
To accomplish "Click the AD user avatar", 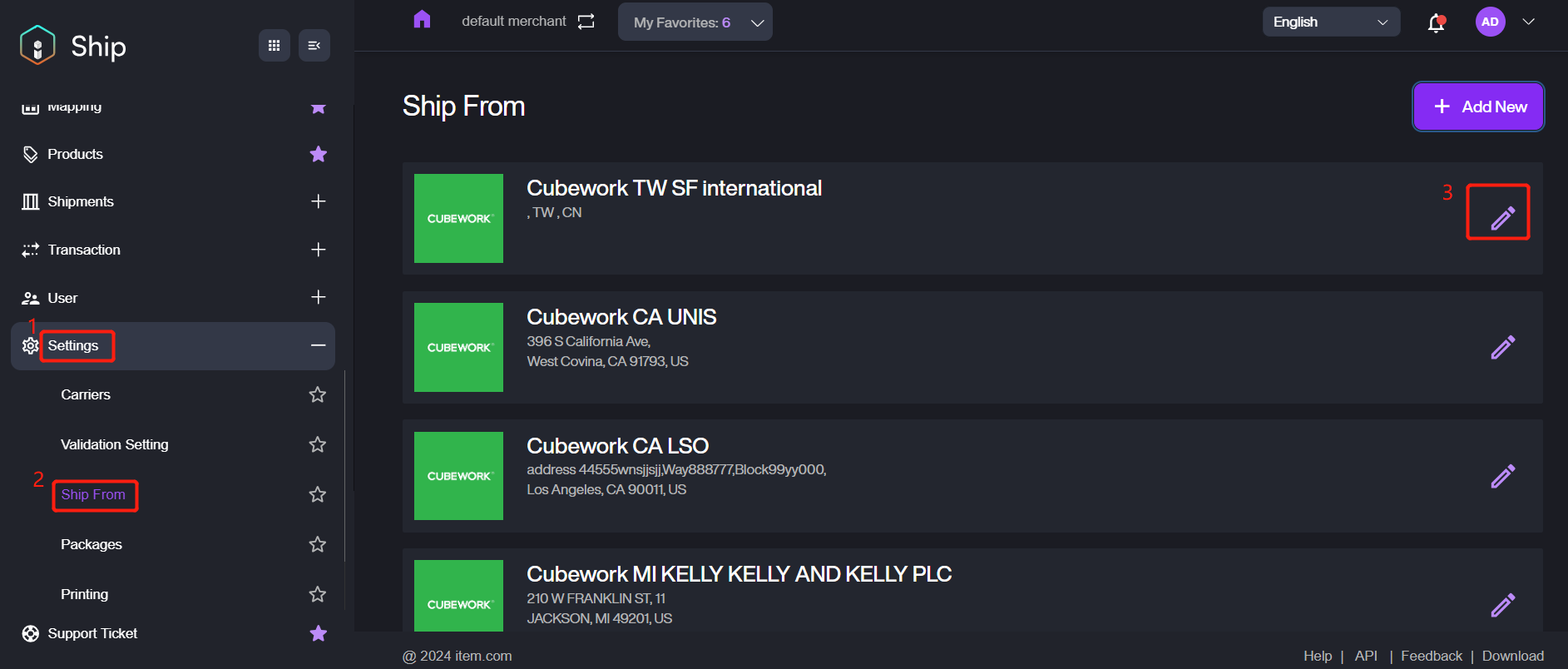I will [1490, 22].
